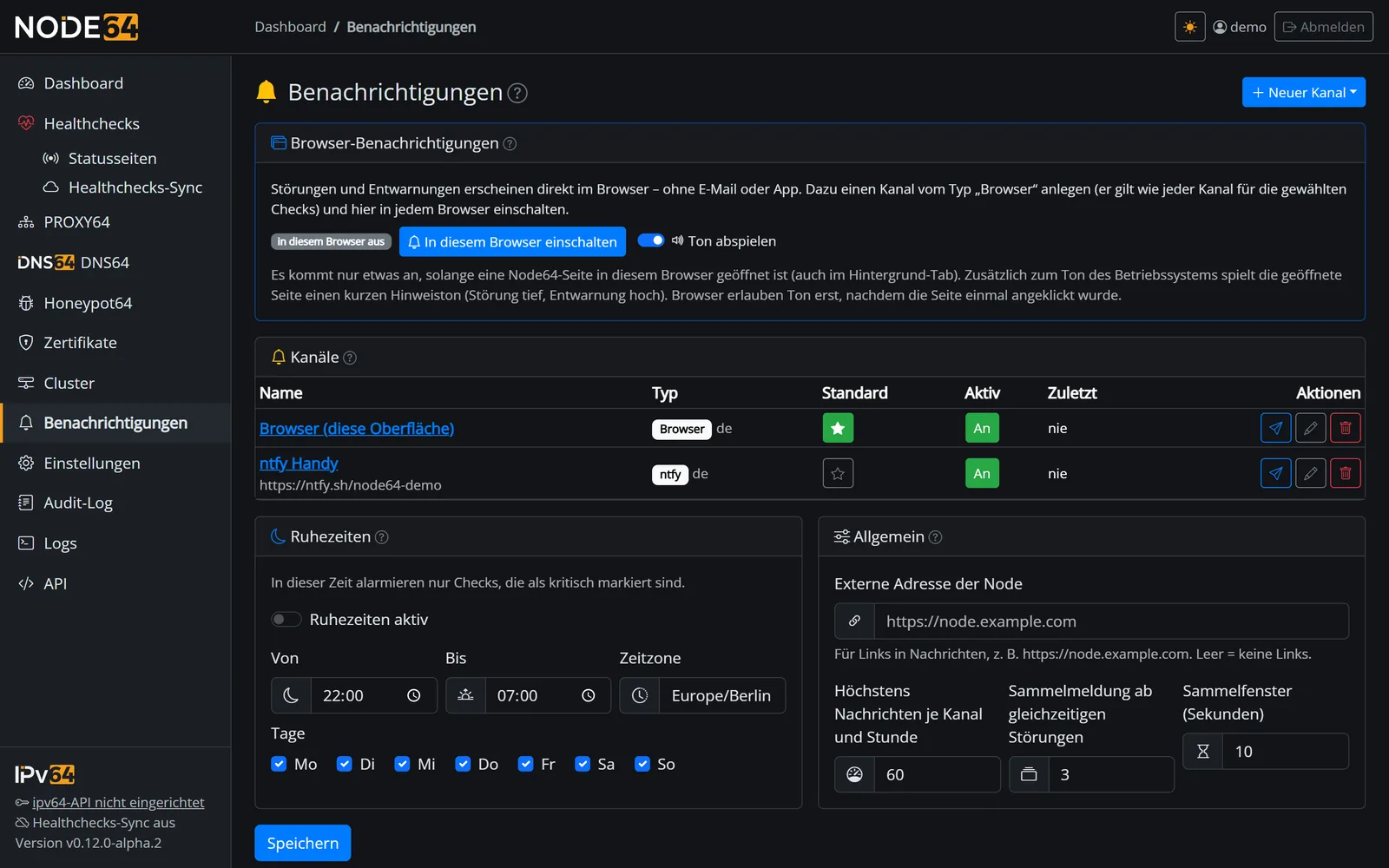The width and height of the screenshot is (1389, 868).
Task: Open the Europe/Berlin Zeitzone field
Action: [721, 695]
